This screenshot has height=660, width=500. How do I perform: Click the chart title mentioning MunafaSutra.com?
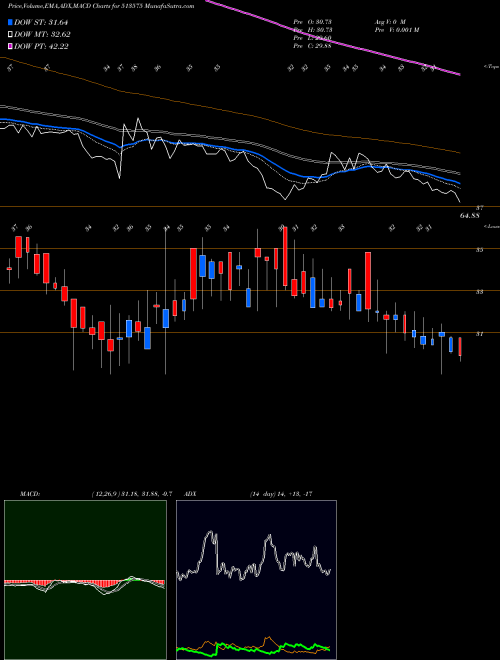tap(101, 7)
